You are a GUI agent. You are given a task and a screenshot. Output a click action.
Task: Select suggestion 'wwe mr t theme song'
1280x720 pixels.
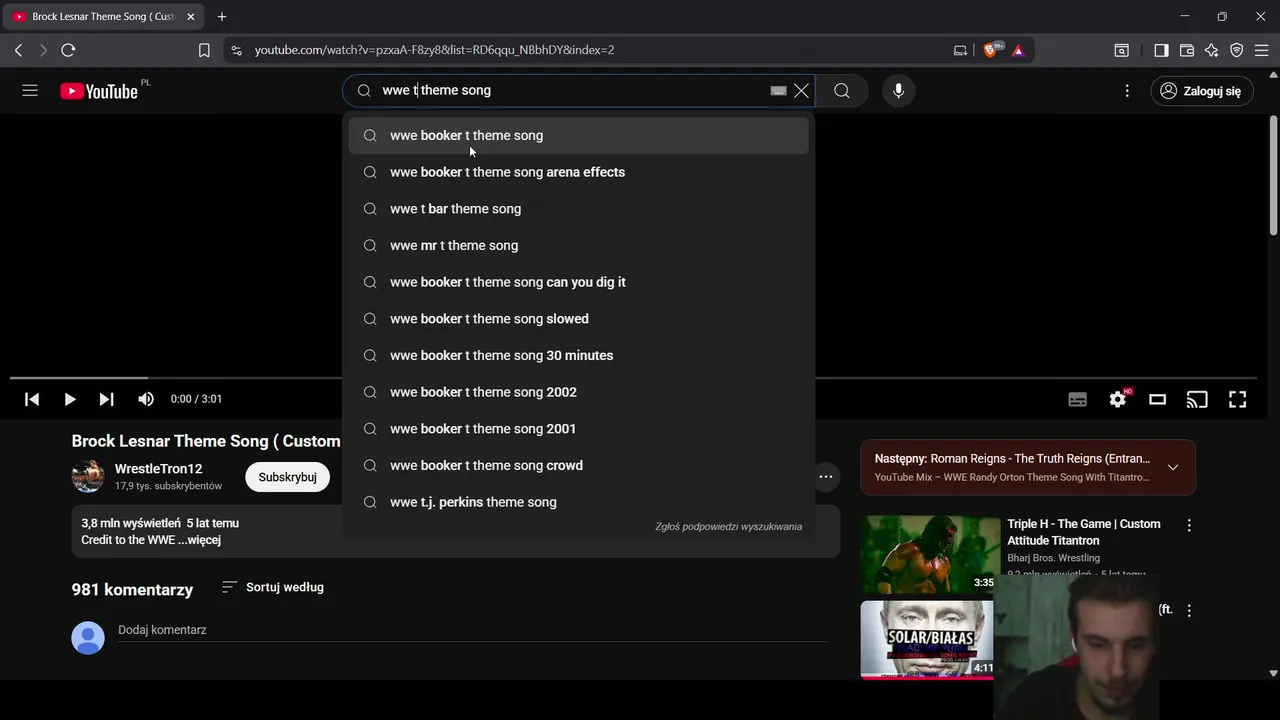point(578,245)
